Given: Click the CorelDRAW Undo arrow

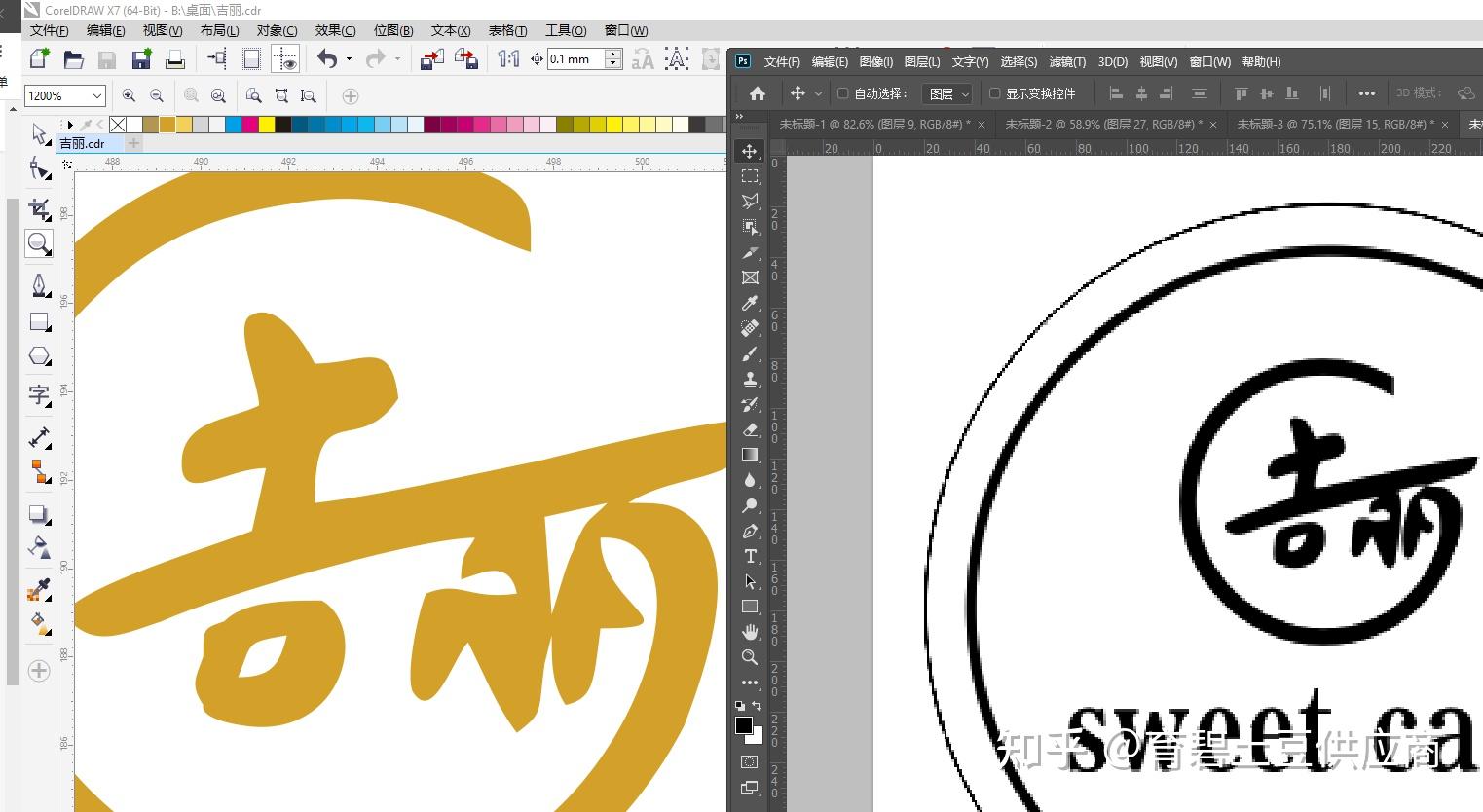Looking at the screenshot, I should point(327,59).
